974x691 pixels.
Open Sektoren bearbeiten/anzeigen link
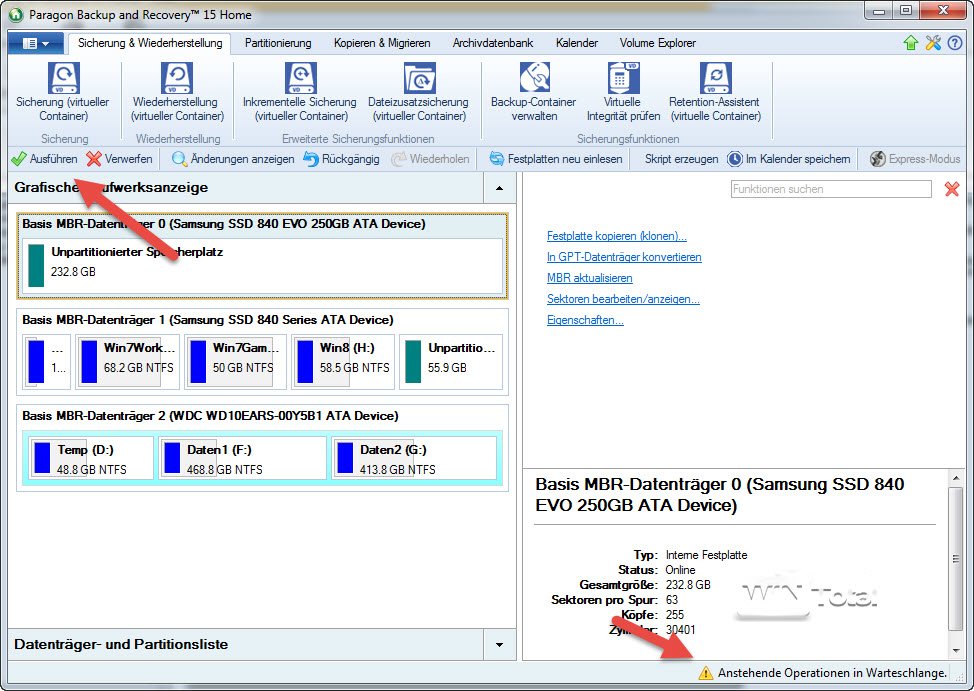coord(623,299)
